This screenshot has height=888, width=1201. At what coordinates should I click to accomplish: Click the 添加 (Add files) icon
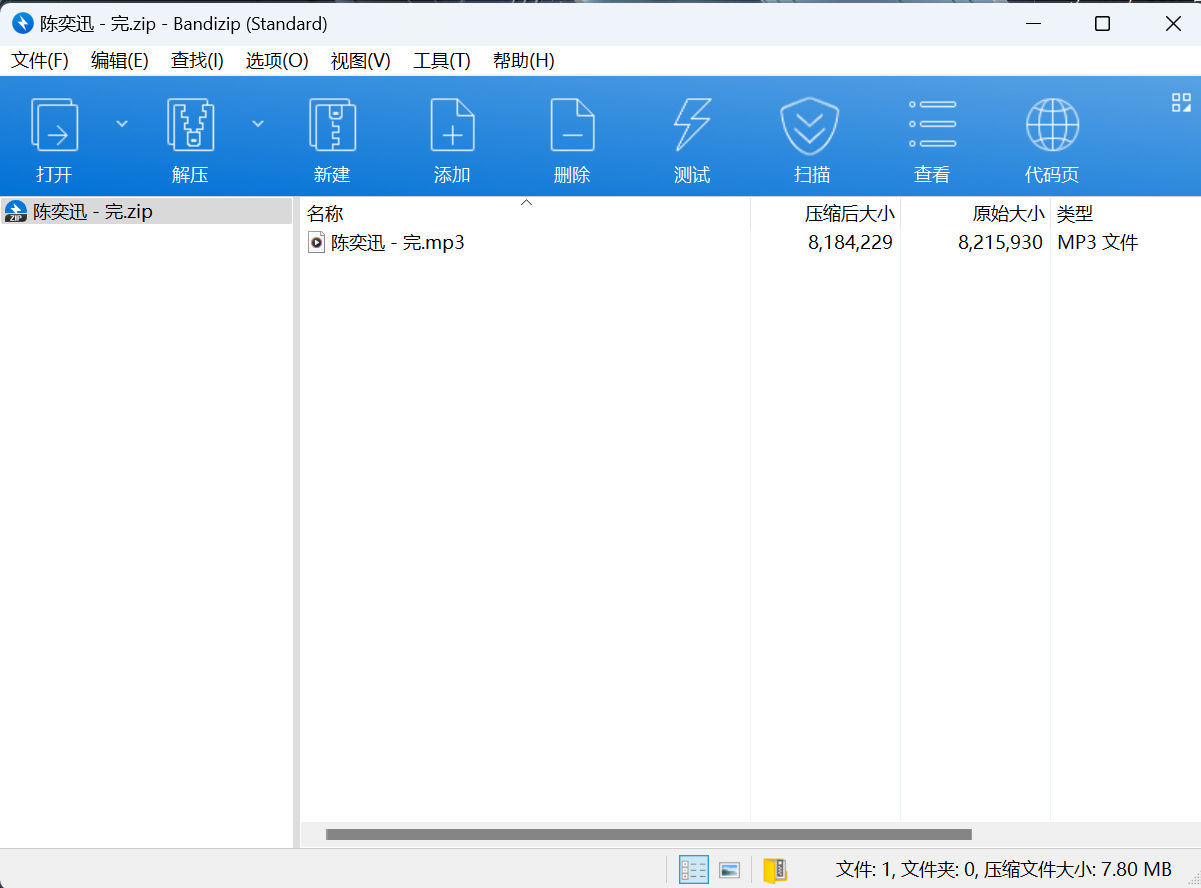(452, 124)
